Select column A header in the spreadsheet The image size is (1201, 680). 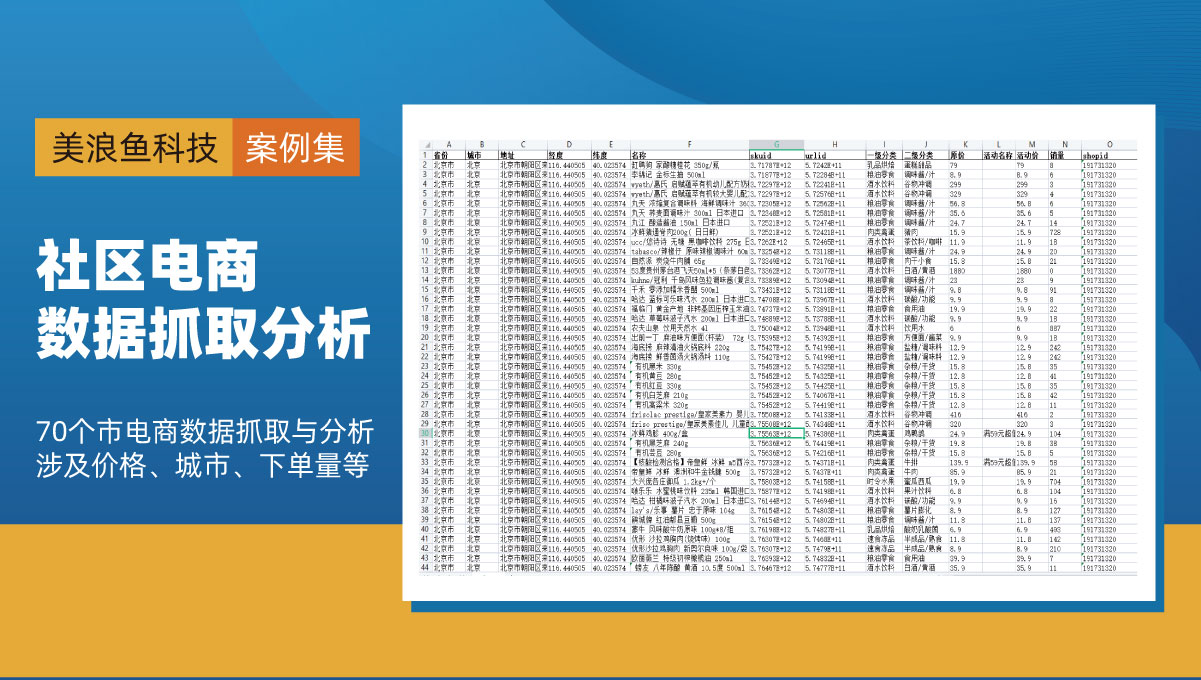pyautogui.click(x=448, y=145)
